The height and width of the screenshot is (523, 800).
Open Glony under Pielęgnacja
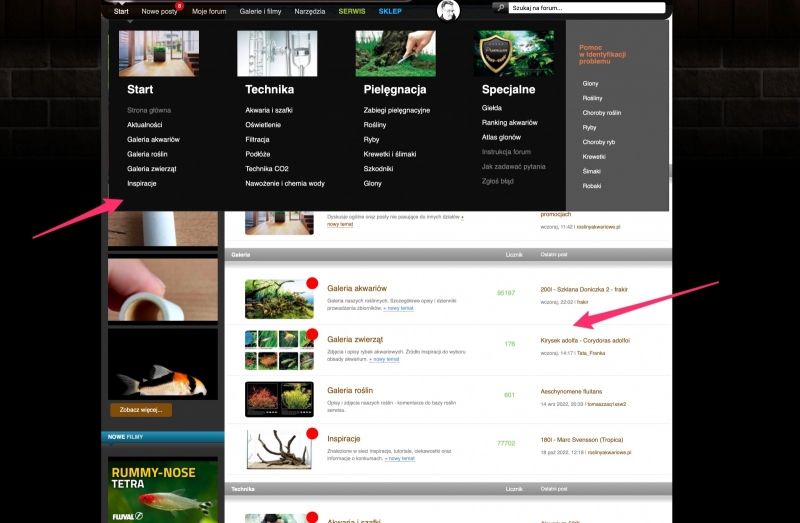pos(372,184)
